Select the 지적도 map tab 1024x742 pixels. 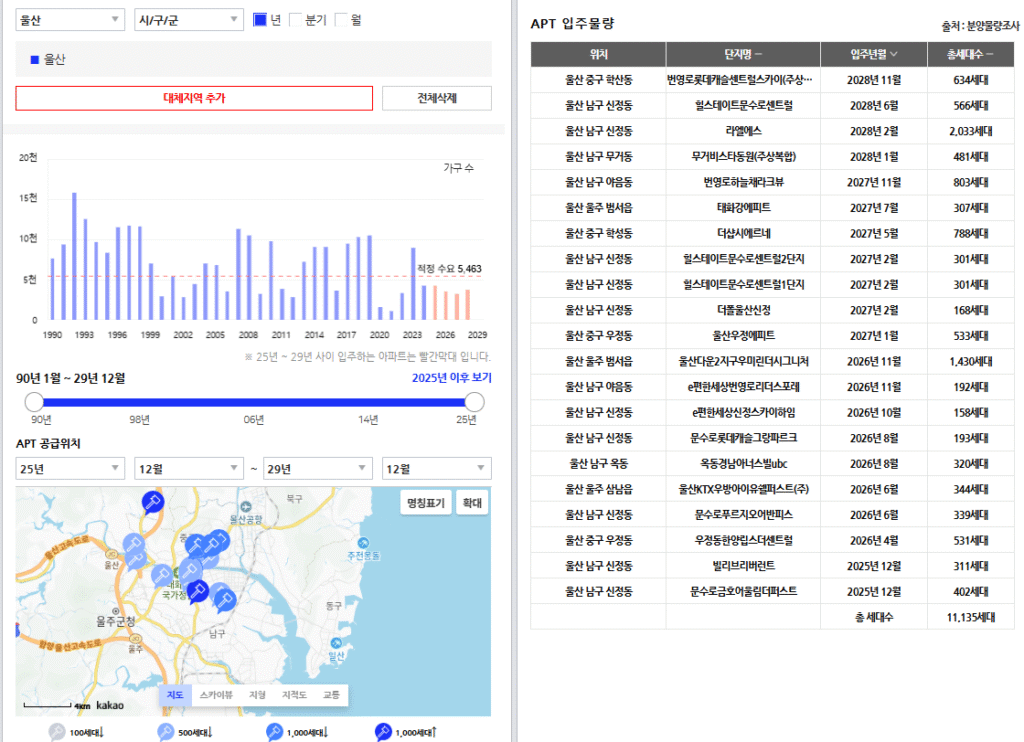pyautogui.click(x=294, y=694)
